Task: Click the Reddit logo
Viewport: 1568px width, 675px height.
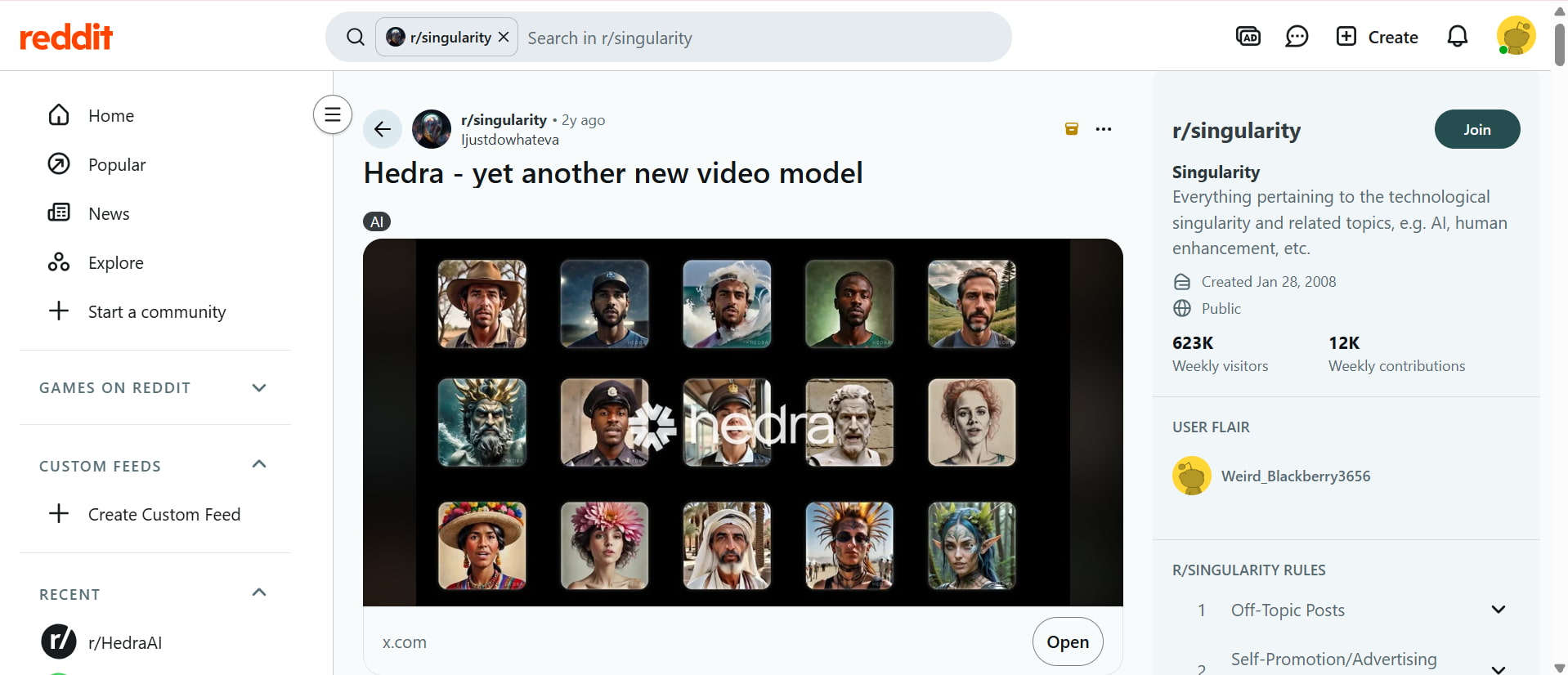Action: click(66, 37)
